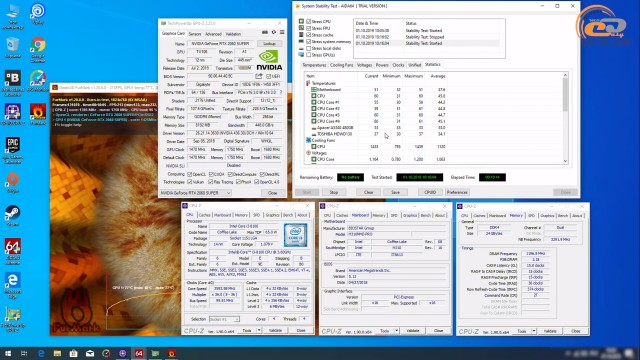The height and width of the screenshot is (360, 640).
Task: Switch to GPU-Z via its taskbar icon
Action: [155, 353]
